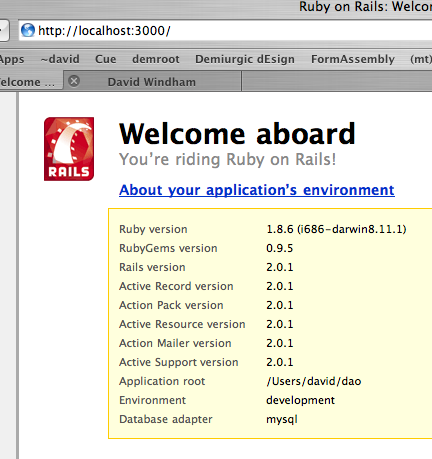
Task: Click the Ruby version label
Action: coord(153,229)
